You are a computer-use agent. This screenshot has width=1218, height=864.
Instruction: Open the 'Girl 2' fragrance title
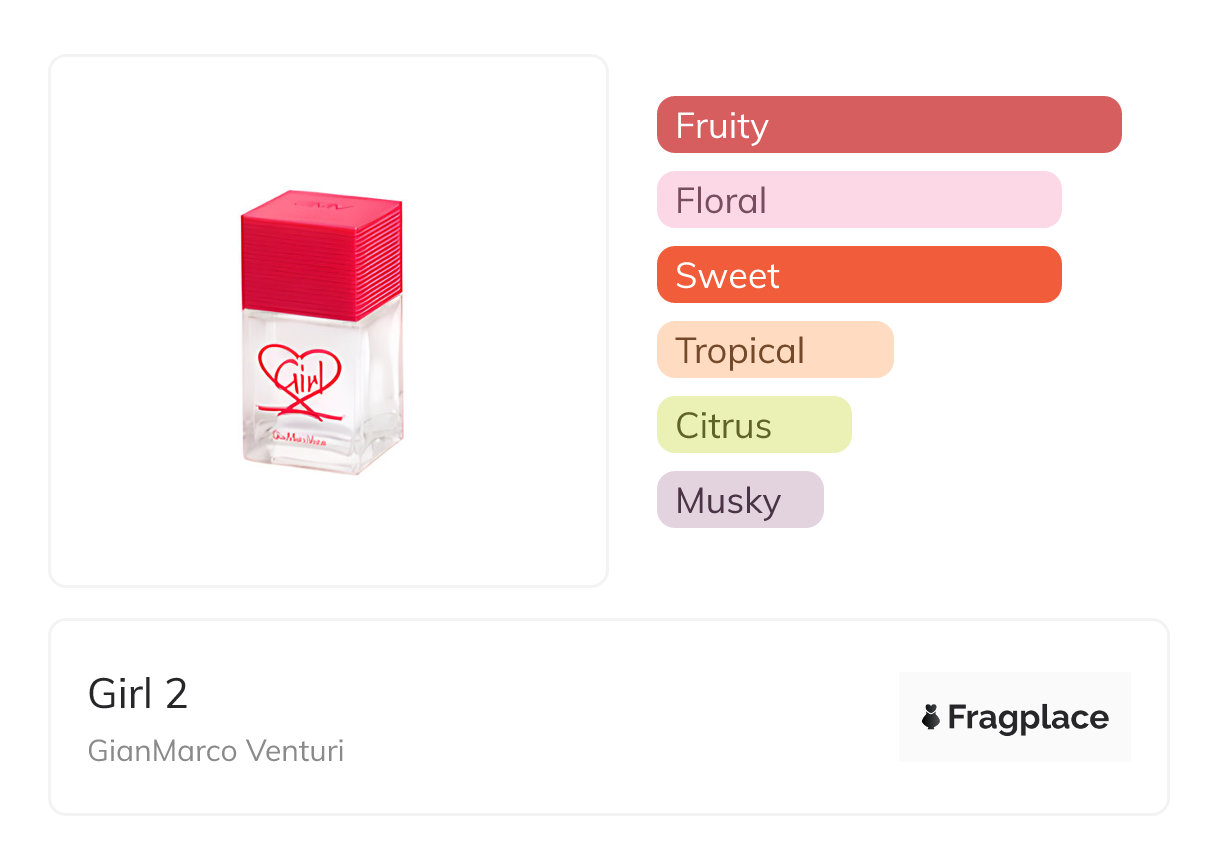coord(138,694)
